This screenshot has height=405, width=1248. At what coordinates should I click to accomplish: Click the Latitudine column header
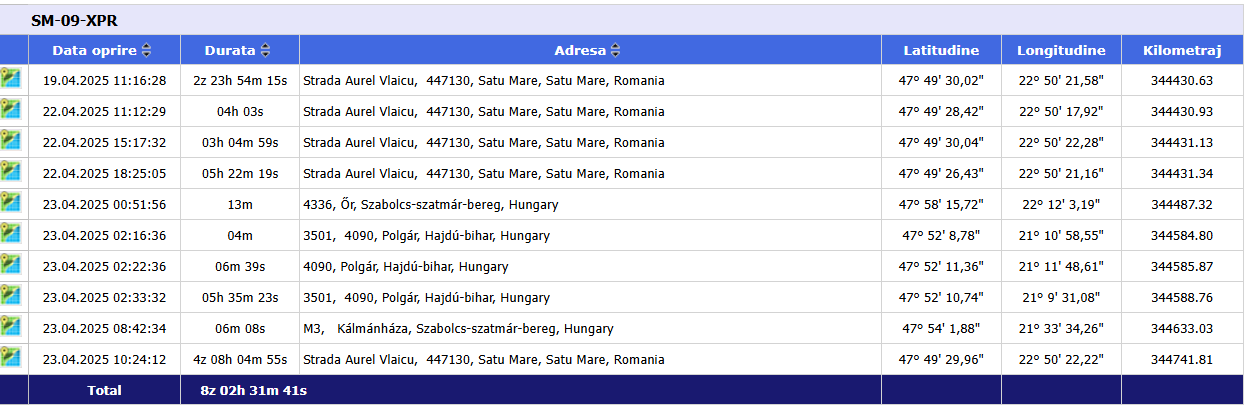tap(941, 50)
